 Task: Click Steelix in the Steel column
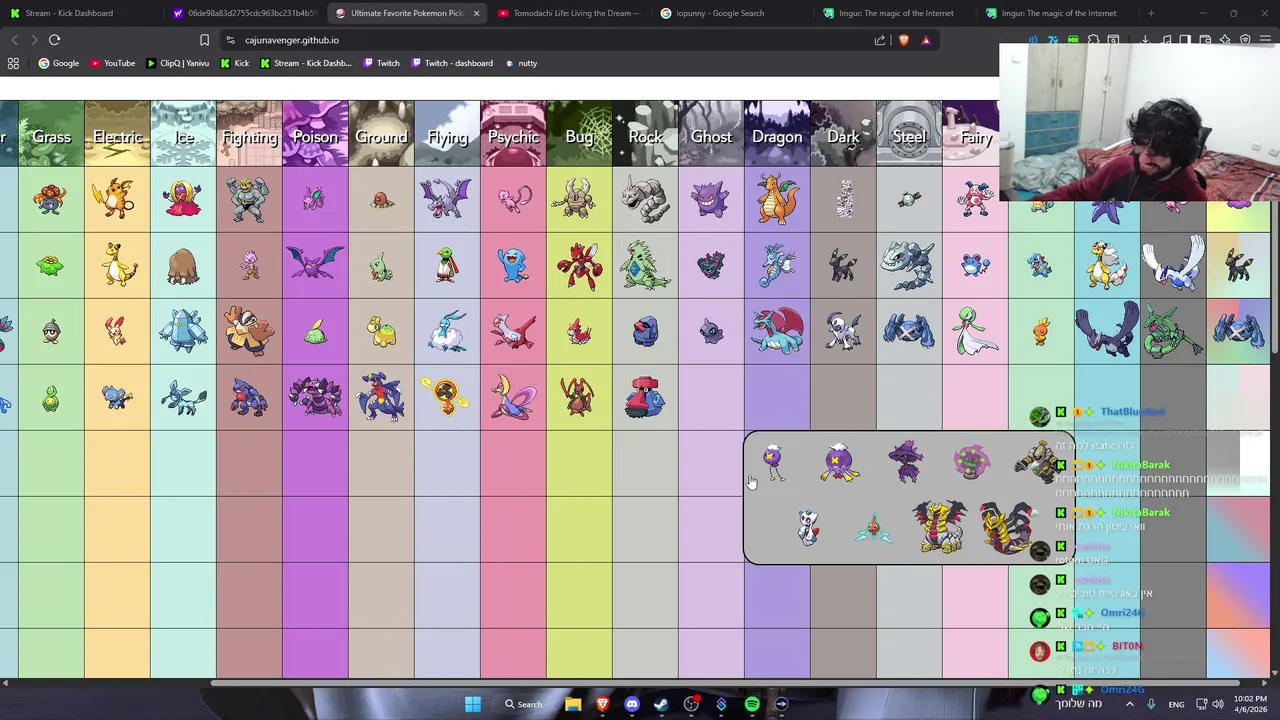point(908,265)
